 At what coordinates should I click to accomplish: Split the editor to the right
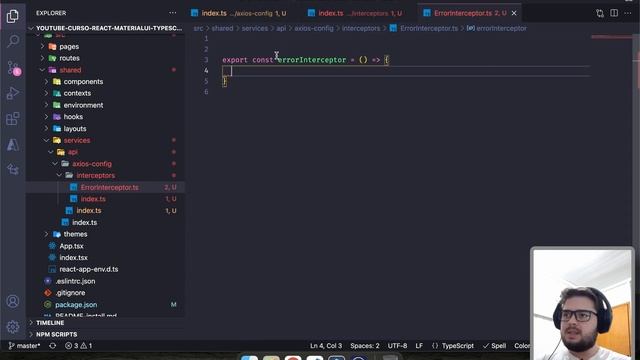[x=614, y=13]
